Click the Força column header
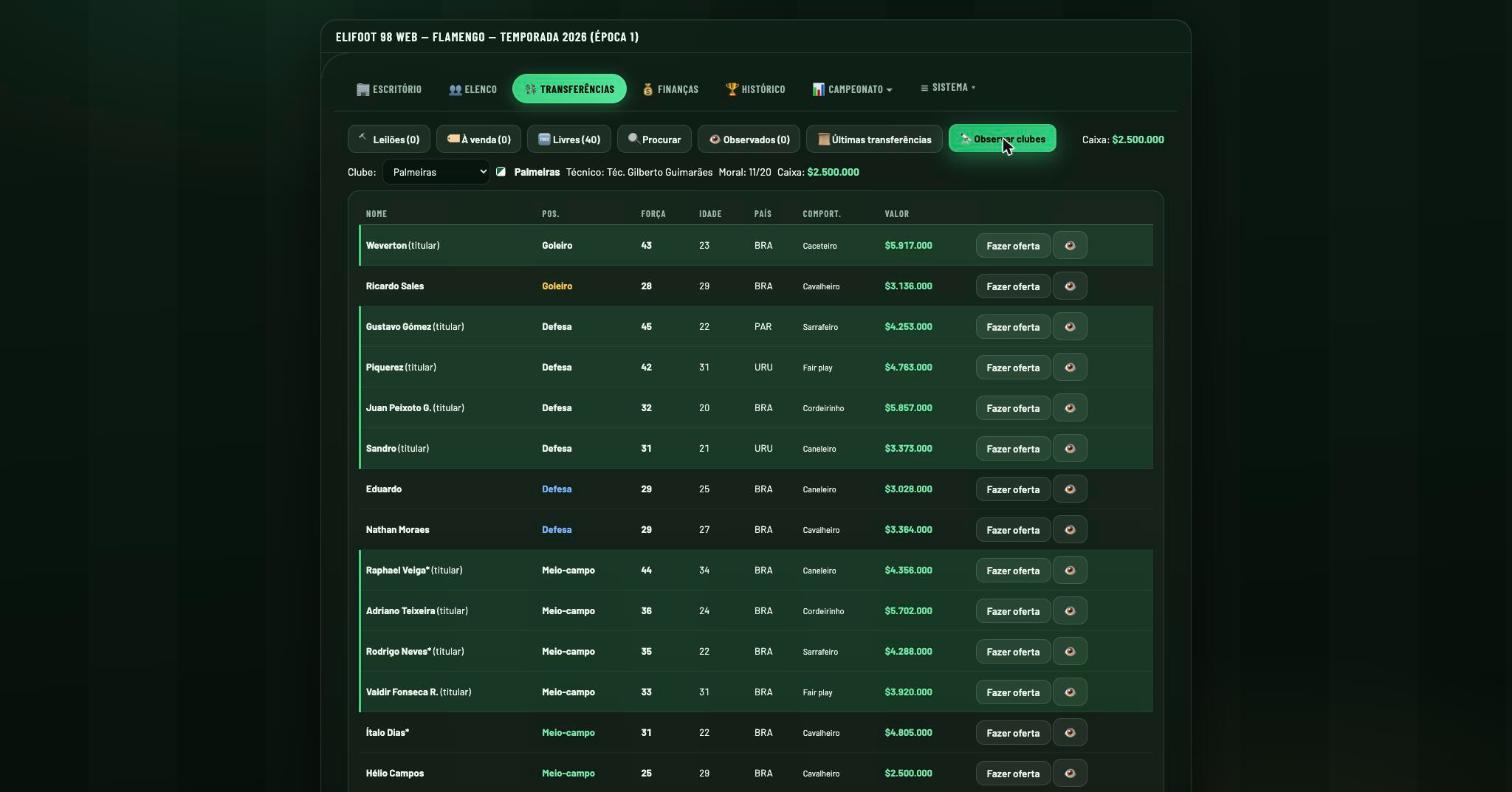The height and width of the screenshot is (792, 1512). (x=653, y=214)
